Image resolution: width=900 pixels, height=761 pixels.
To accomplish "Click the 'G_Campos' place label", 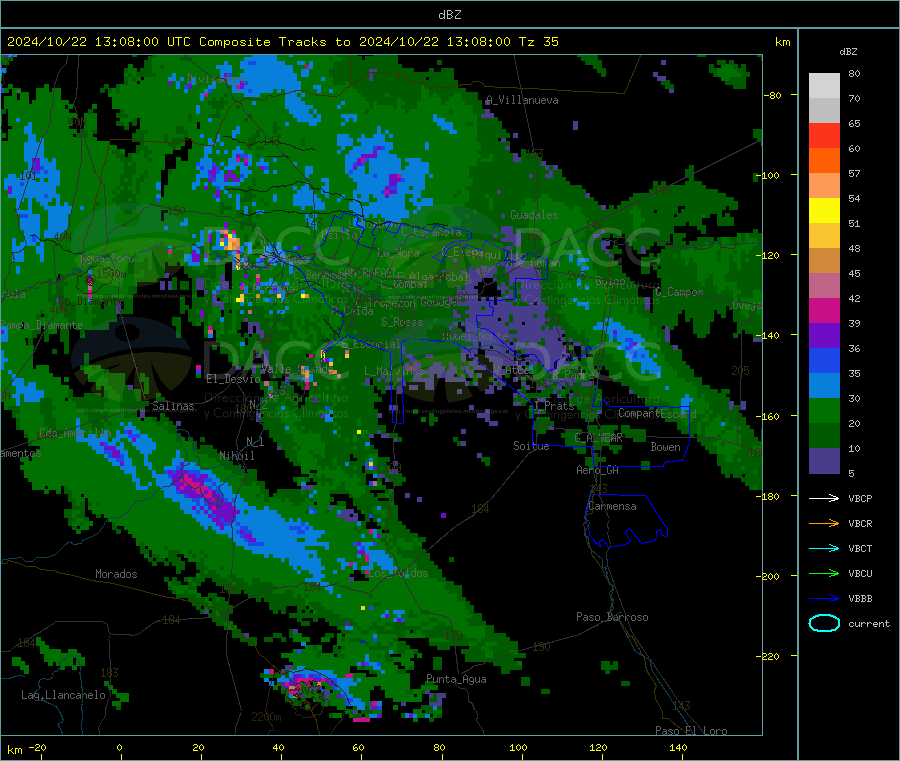I will (x=678, y=292).
